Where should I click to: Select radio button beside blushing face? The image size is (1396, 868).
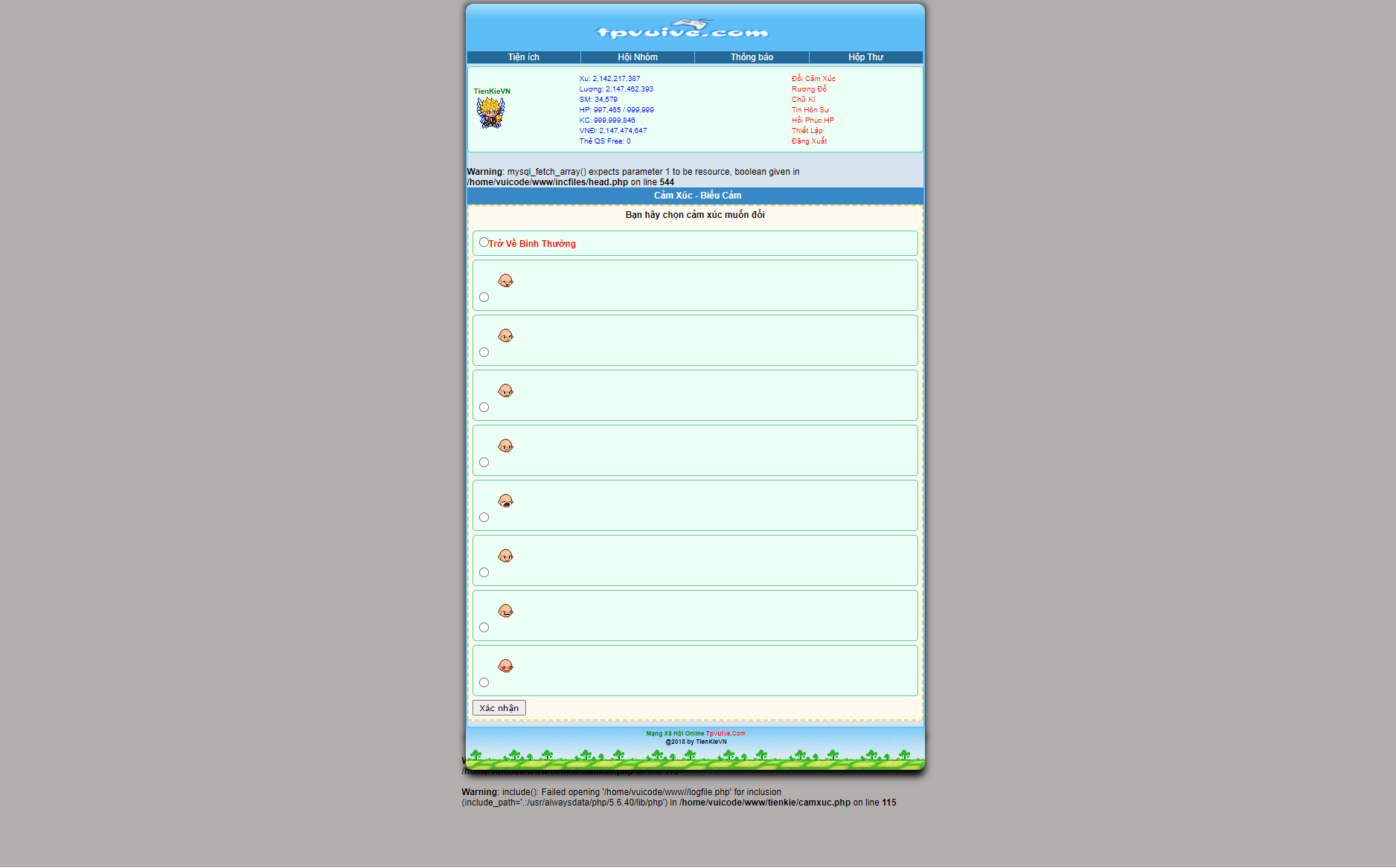[x=484, y=683]
